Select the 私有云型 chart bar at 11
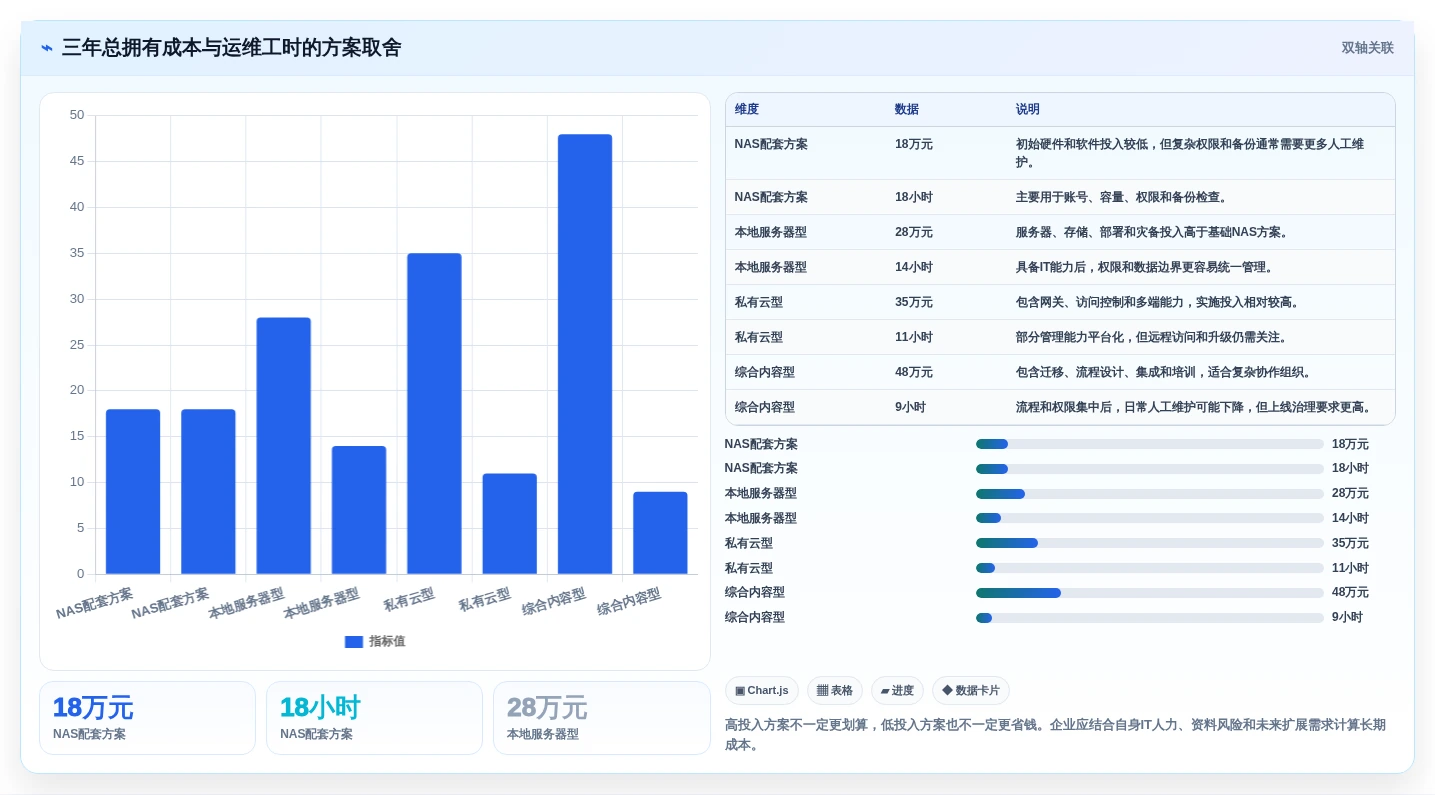This screenshot has width=1435, height=795. click(509, 524)
